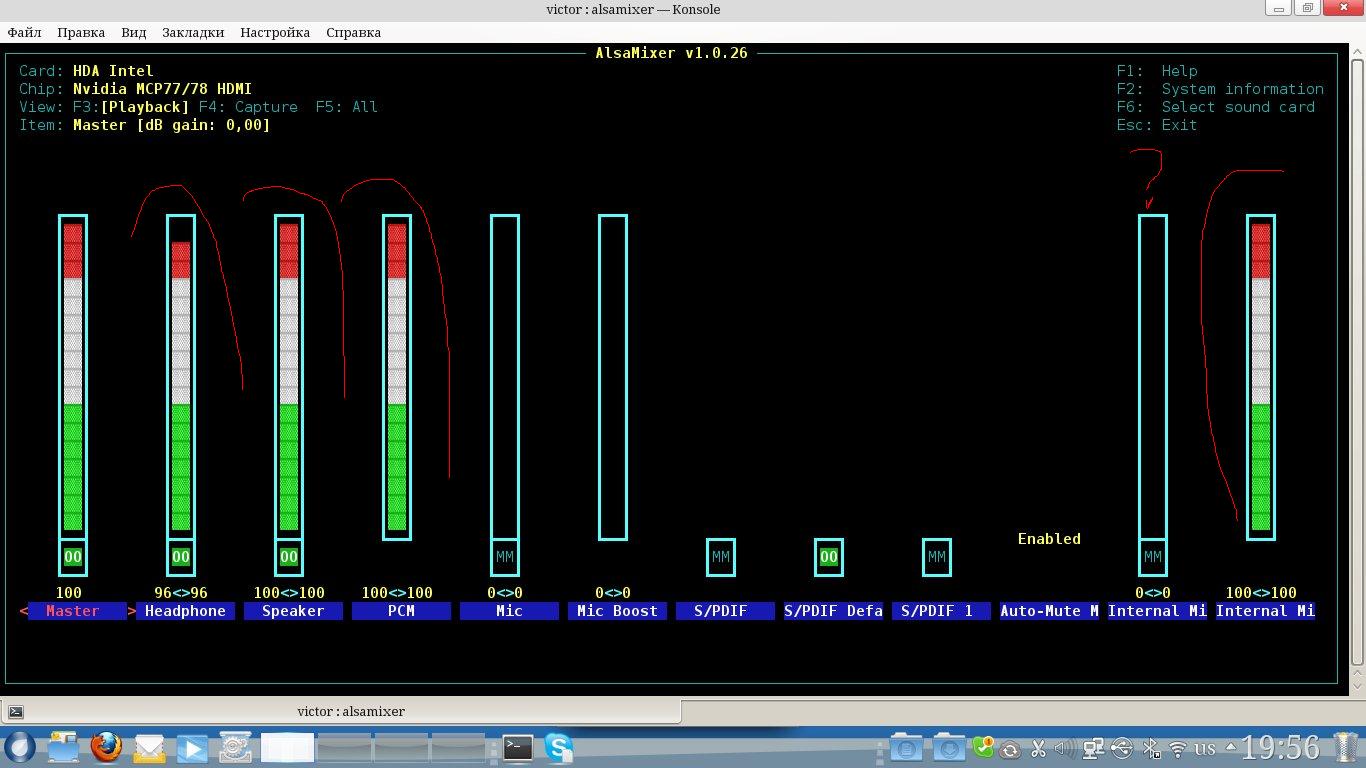Open the Настройка menu
The height and width of the screenshot is (768, 1366).
coord(275,32)
